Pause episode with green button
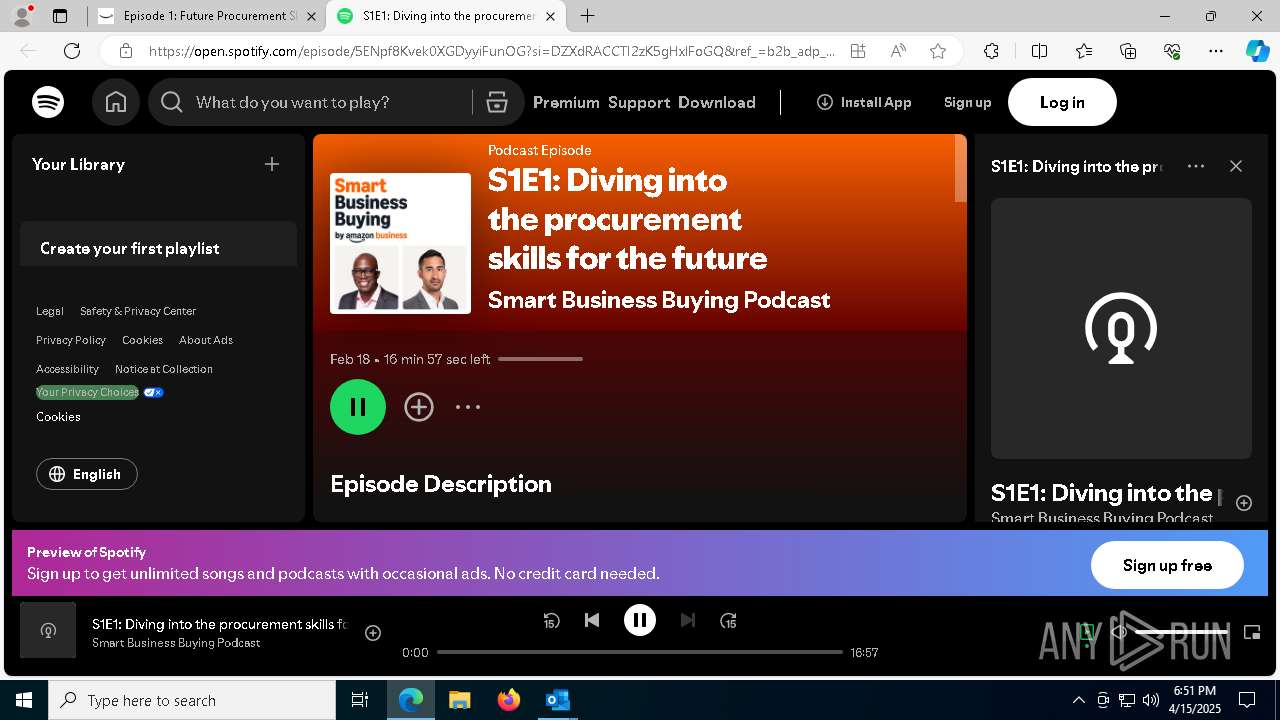1280x720 pixels. (x=358, y=407)
